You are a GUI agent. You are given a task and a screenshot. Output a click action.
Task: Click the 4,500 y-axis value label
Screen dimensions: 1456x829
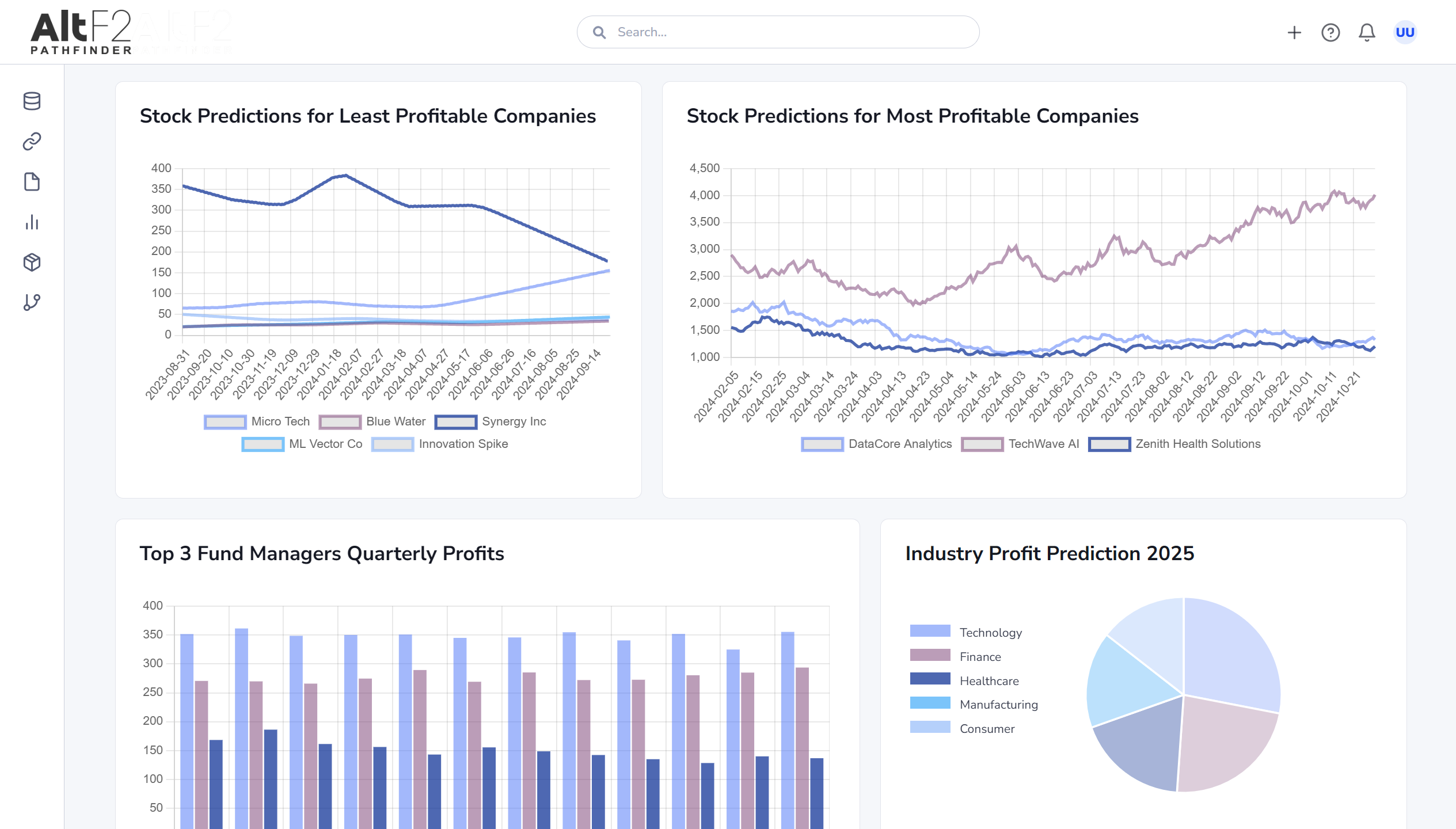click(705, 168)
